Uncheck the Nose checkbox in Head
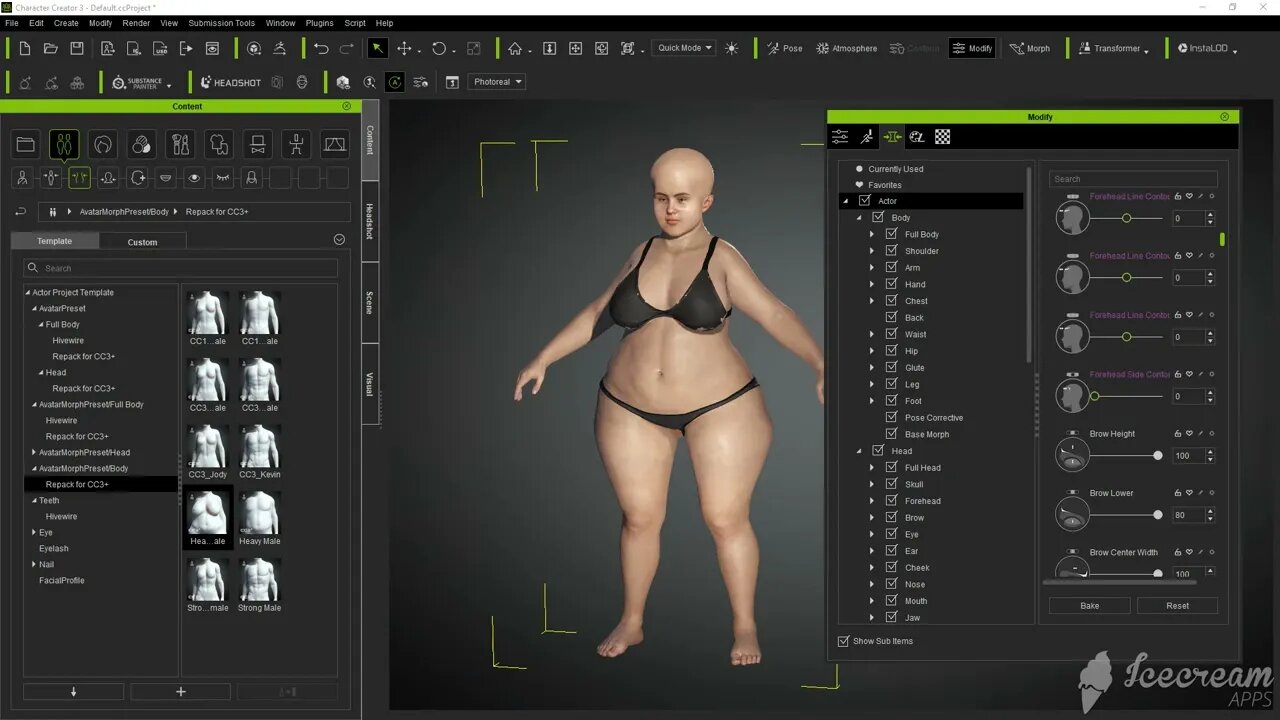The image size is (1280, 720). [x=891, y=584]
